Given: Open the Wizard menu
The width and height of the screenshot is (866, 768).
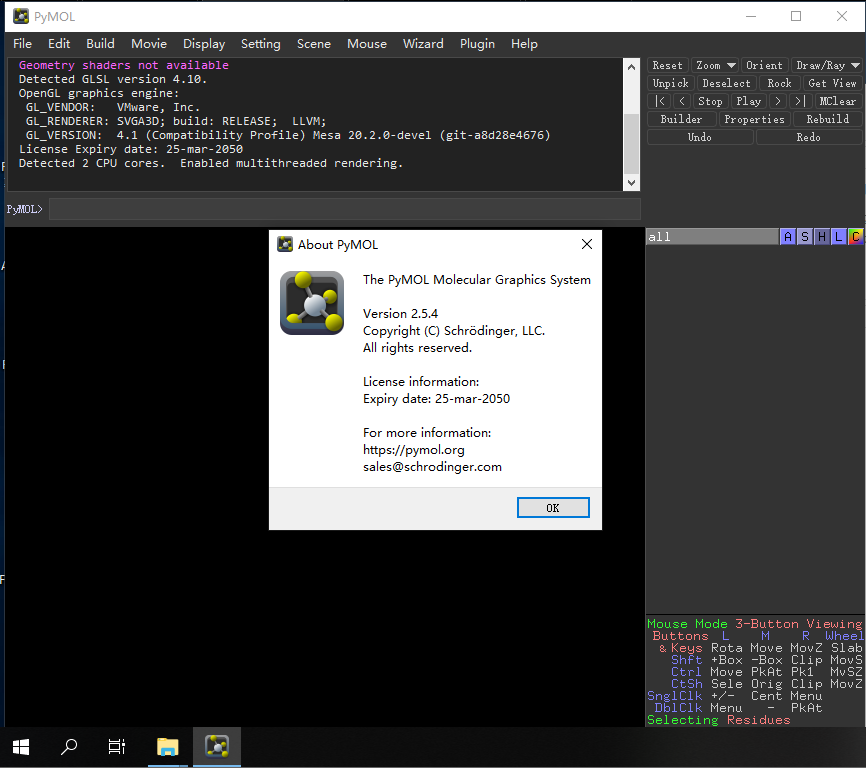Looking at the screenshot, I should point(423,44).
